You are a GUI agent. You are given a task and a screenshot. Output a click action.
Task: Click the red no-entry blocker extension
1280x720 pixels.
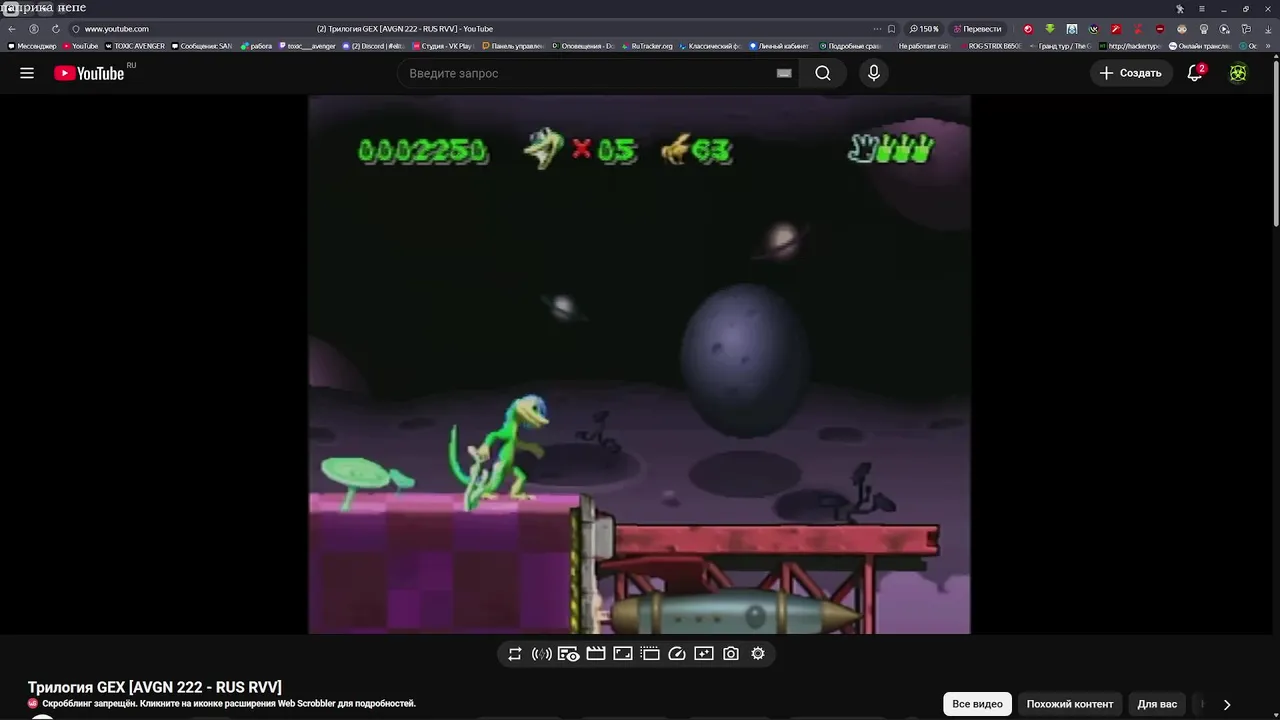click(x=1160, y=29)
